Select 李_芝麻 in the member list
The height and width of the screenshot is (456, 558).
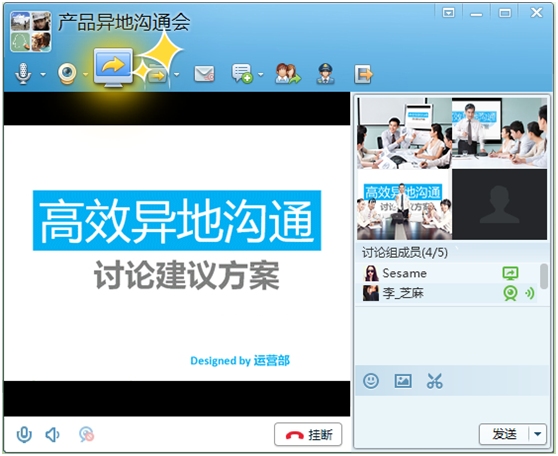tap(447, 293)
